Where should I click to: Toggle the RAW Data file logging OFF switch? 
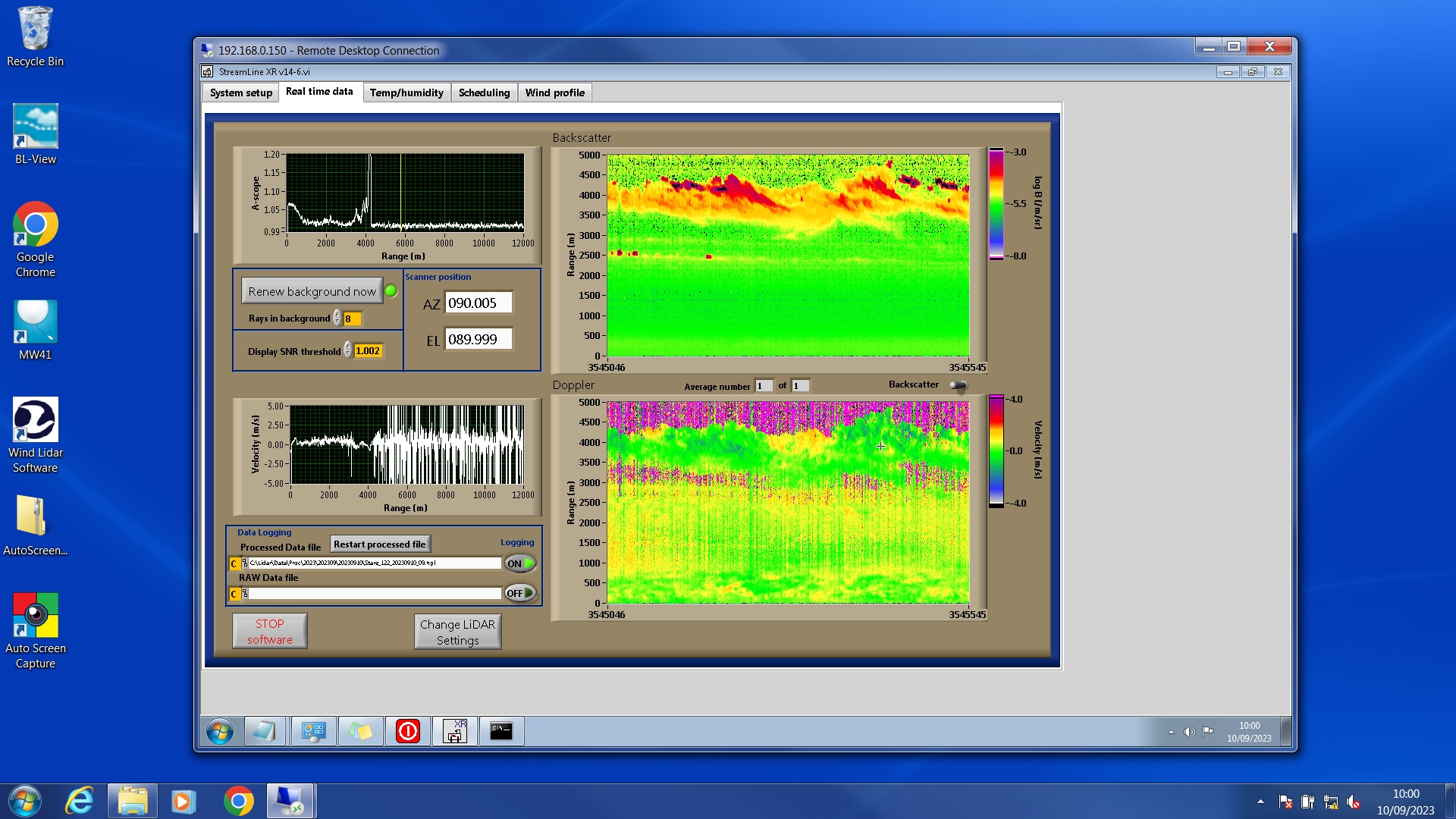[520, 593]
